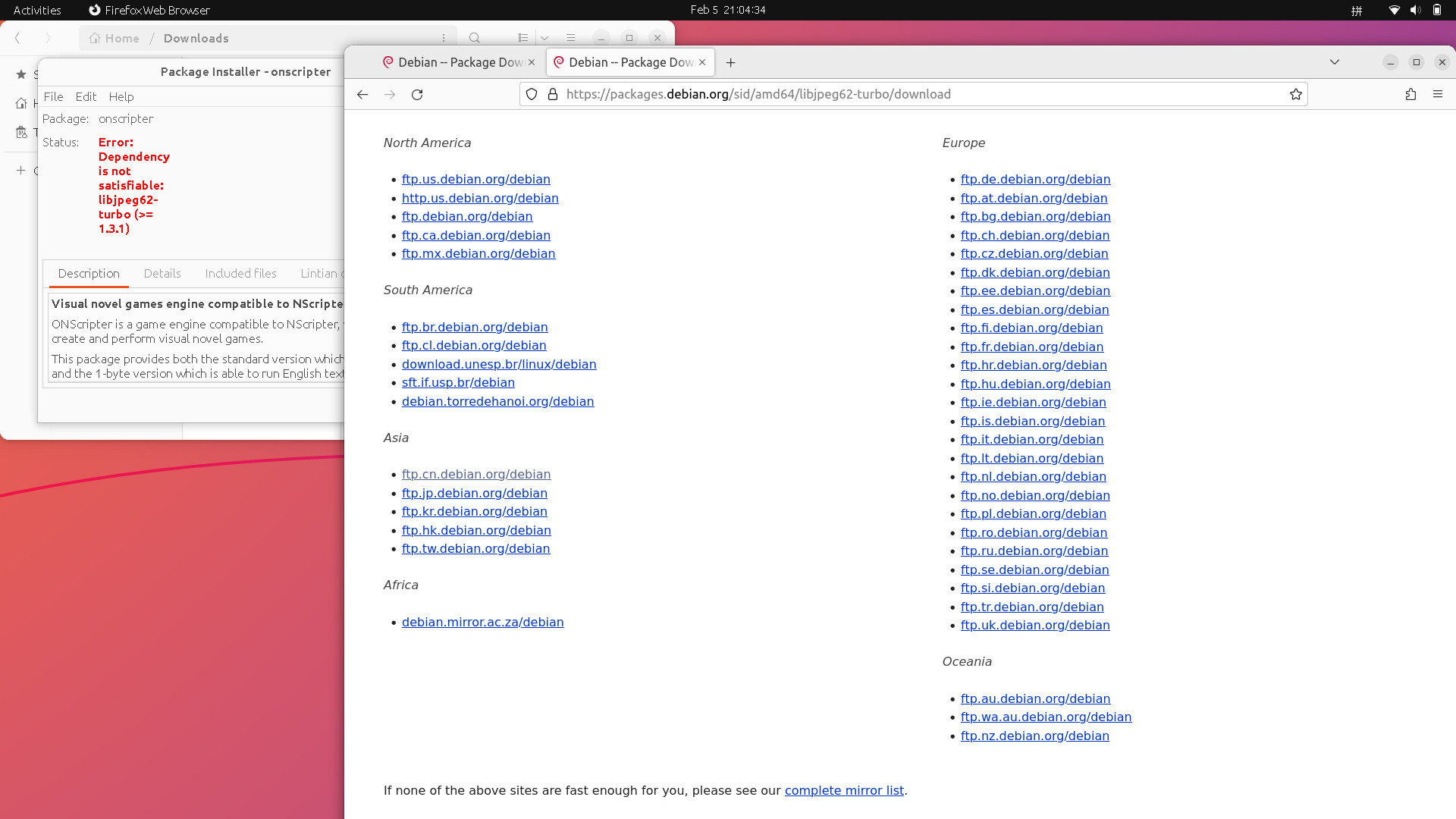Open the Package Installer File menu
This screenshot has width=1456, height=819.
point(53,96)
